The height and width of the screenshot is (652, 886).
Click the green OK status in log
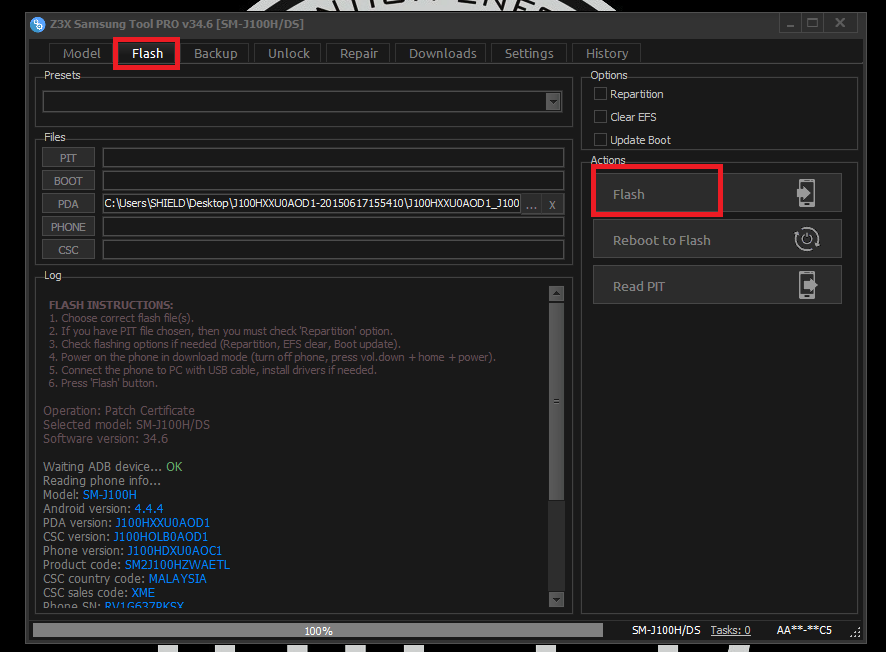point(174,467)
